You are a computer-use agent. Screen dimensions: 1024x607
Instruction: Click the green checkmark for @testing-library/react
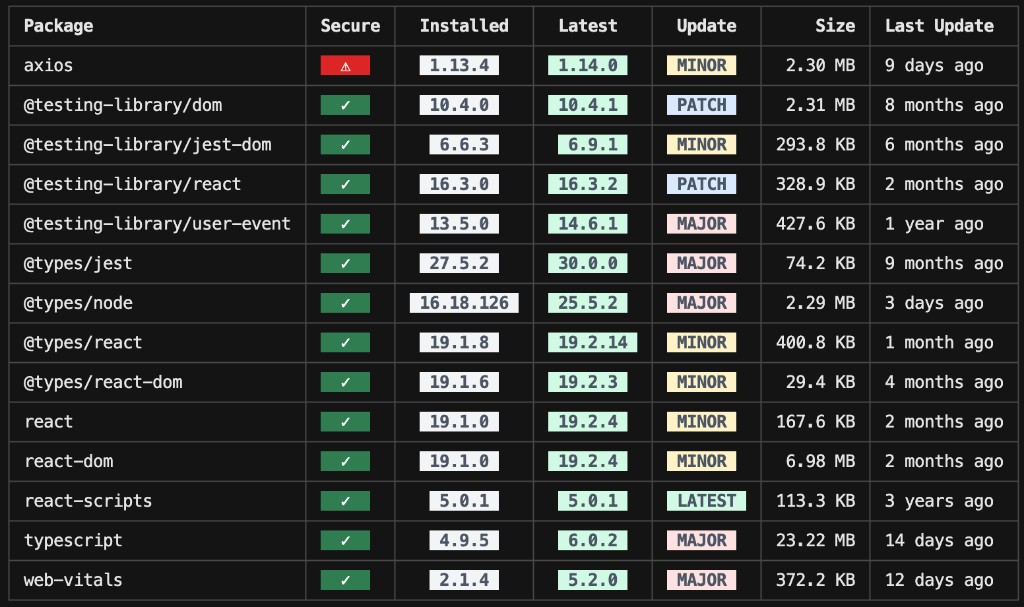point(345,184)
